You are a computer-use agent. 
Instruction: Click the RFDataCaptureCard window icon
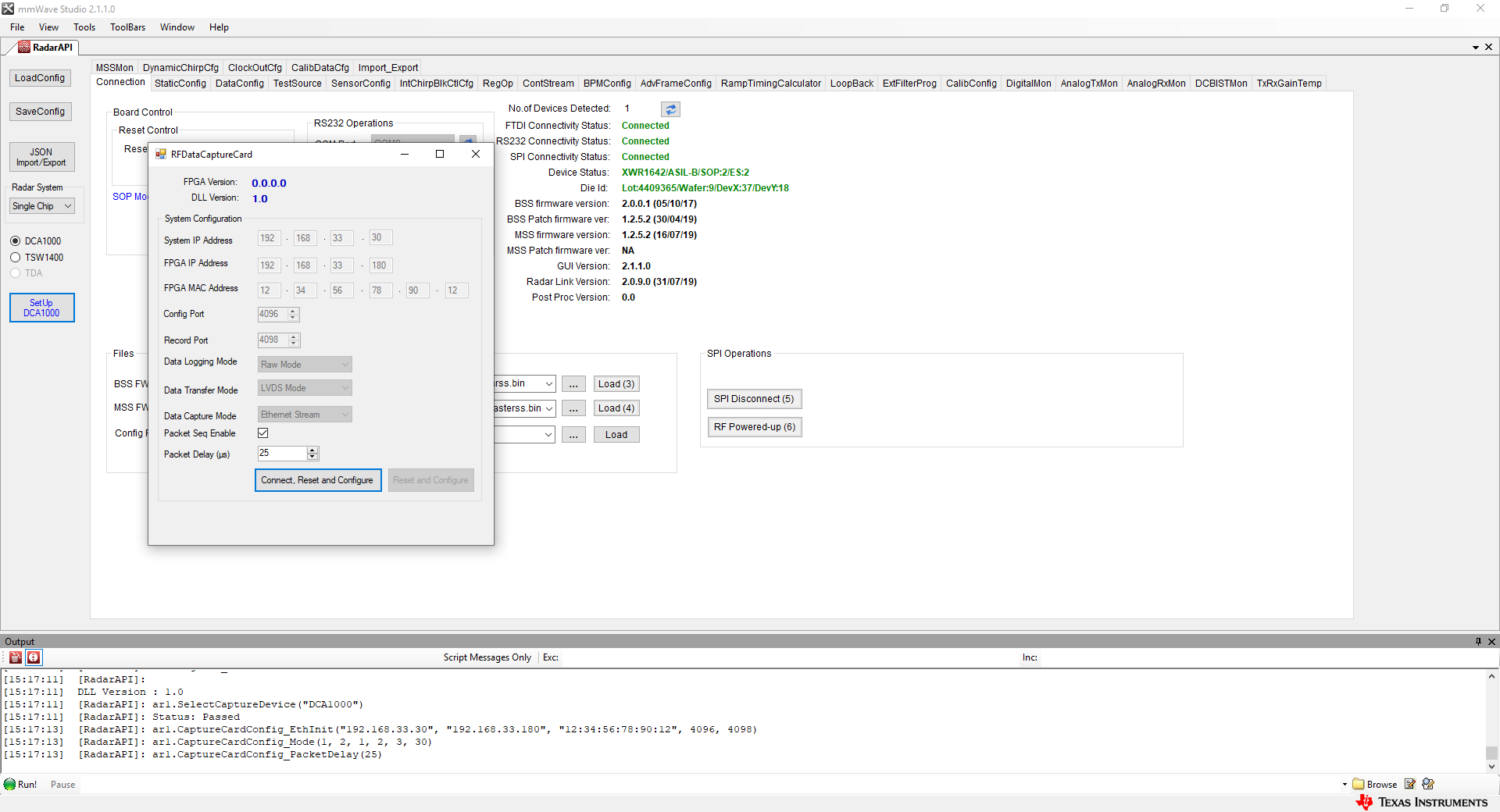(x=161, y=155)
